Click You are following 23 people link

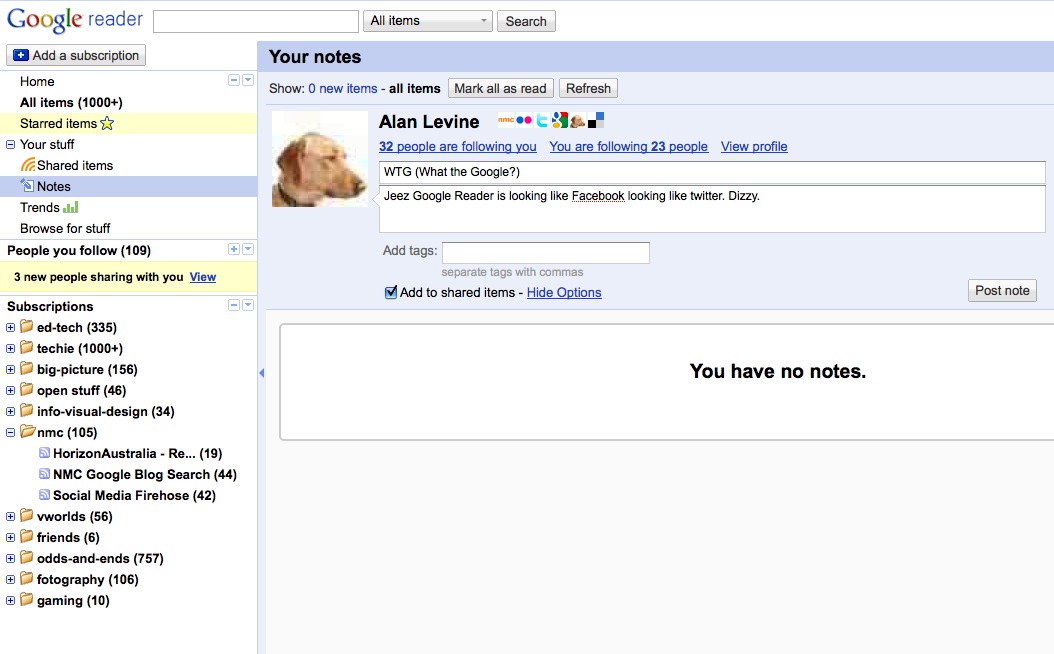629,147
